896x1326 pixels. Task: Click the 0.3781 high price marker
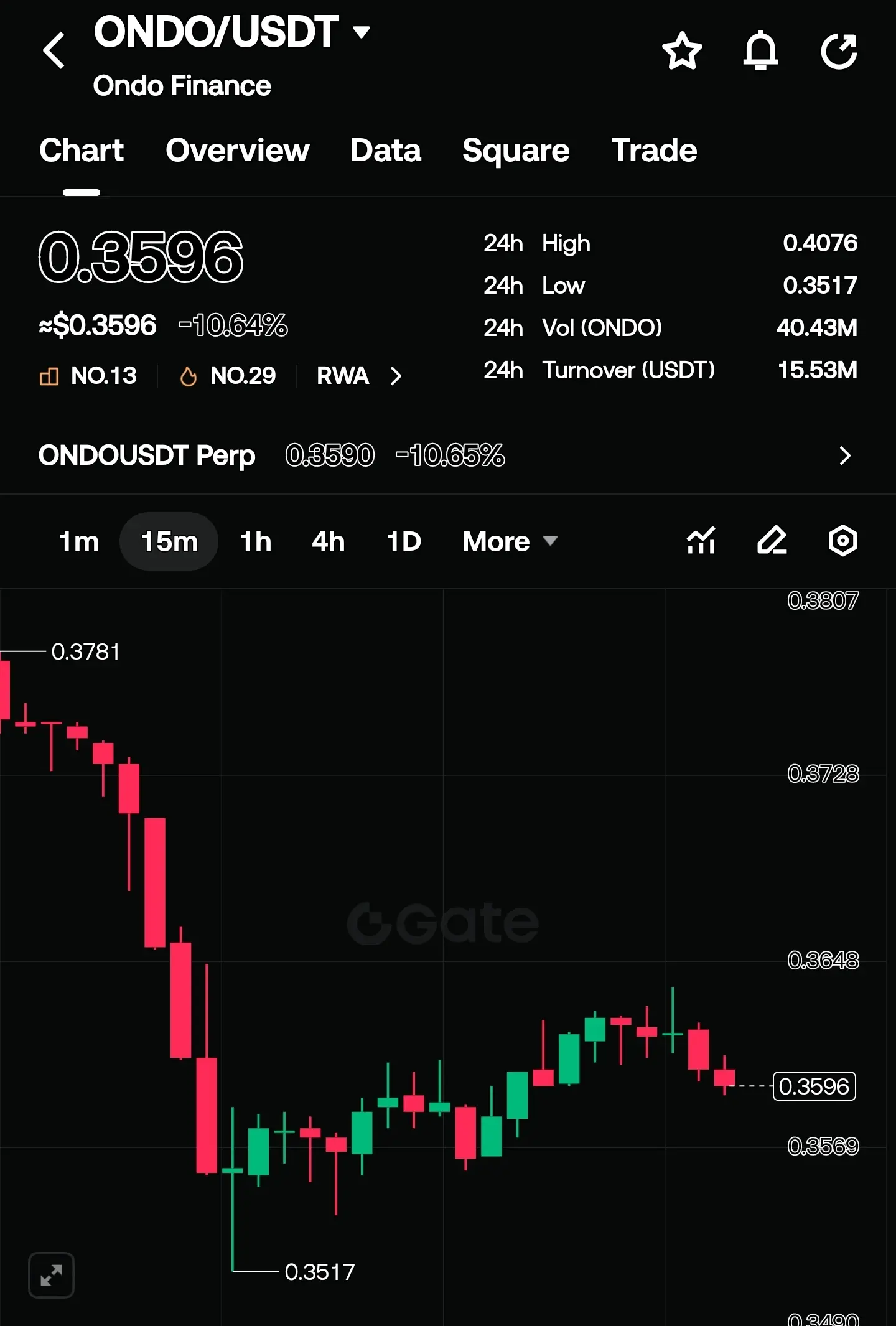coord(85,651)
